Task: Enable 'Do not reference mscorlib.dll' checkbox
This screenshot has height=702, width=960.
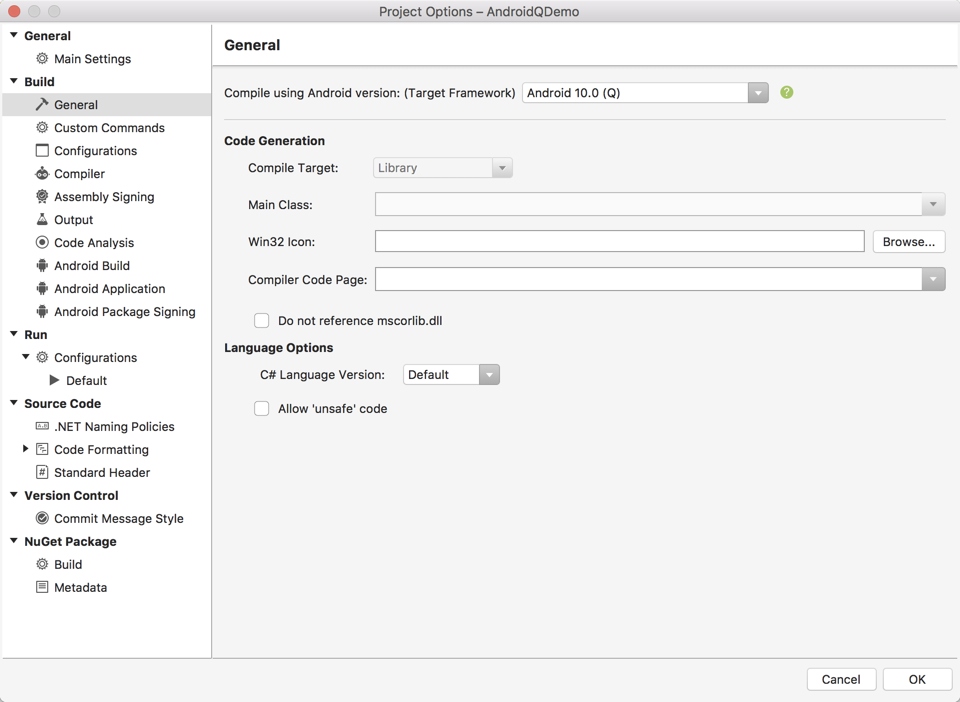Action: [262, 321]
